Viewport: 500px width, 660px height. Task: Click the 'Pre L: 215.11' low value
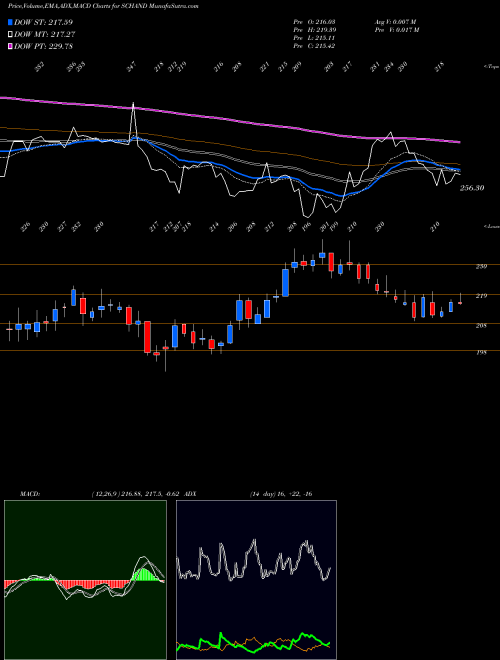pos(314,38)
